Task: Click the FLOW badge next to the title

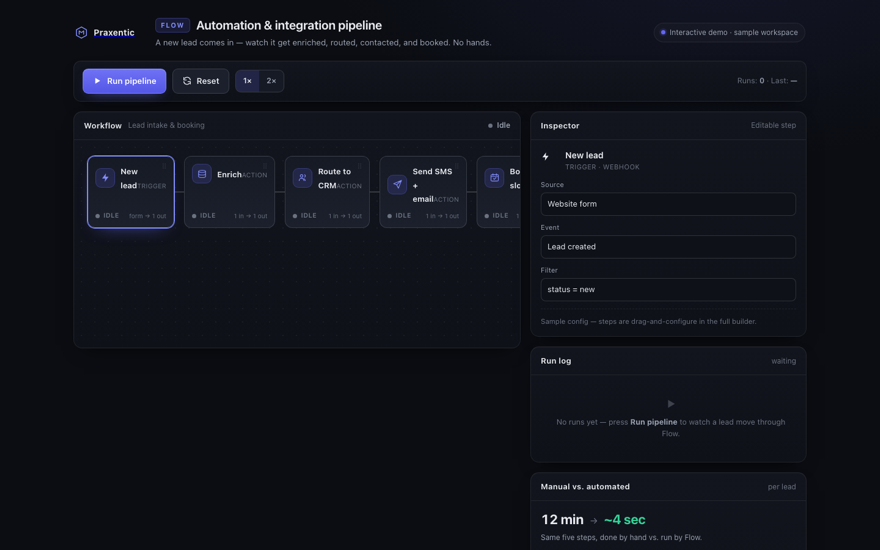Action: pos(172,25)
